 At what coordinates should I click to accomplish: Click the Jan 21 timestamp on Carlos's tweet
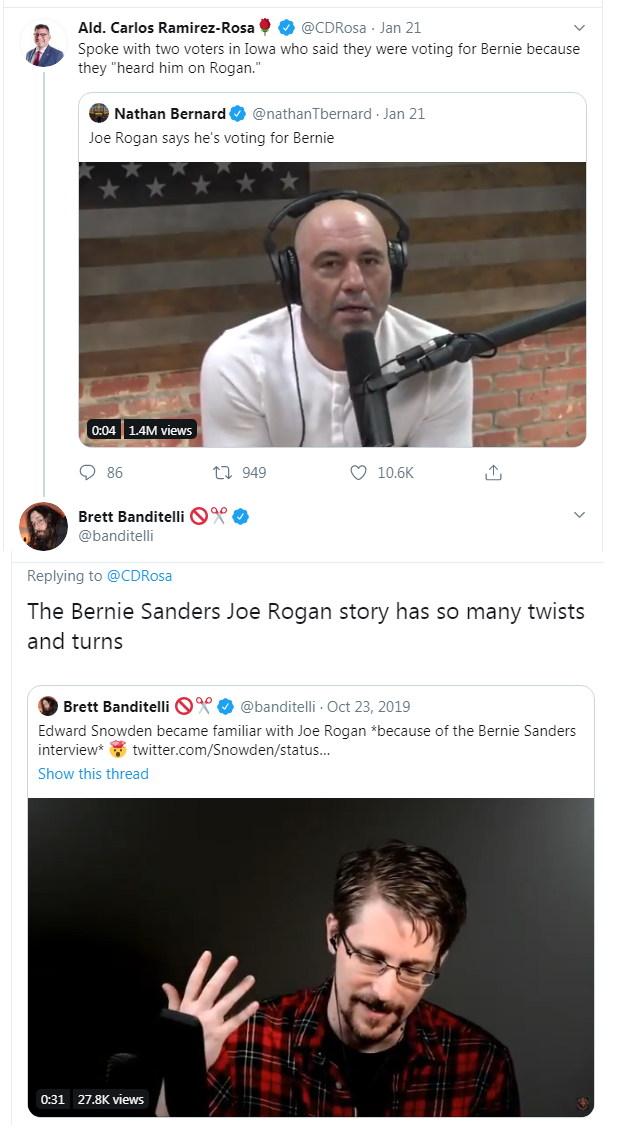tap(400, 28)
